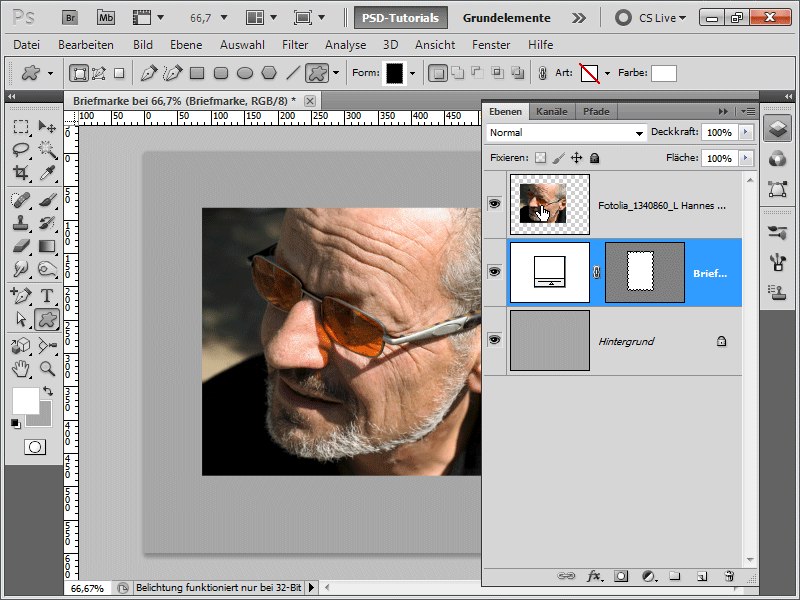This screenshot has height=600, width=800.
Task: Switch to the Pfade tab
Action: (596, 112)
